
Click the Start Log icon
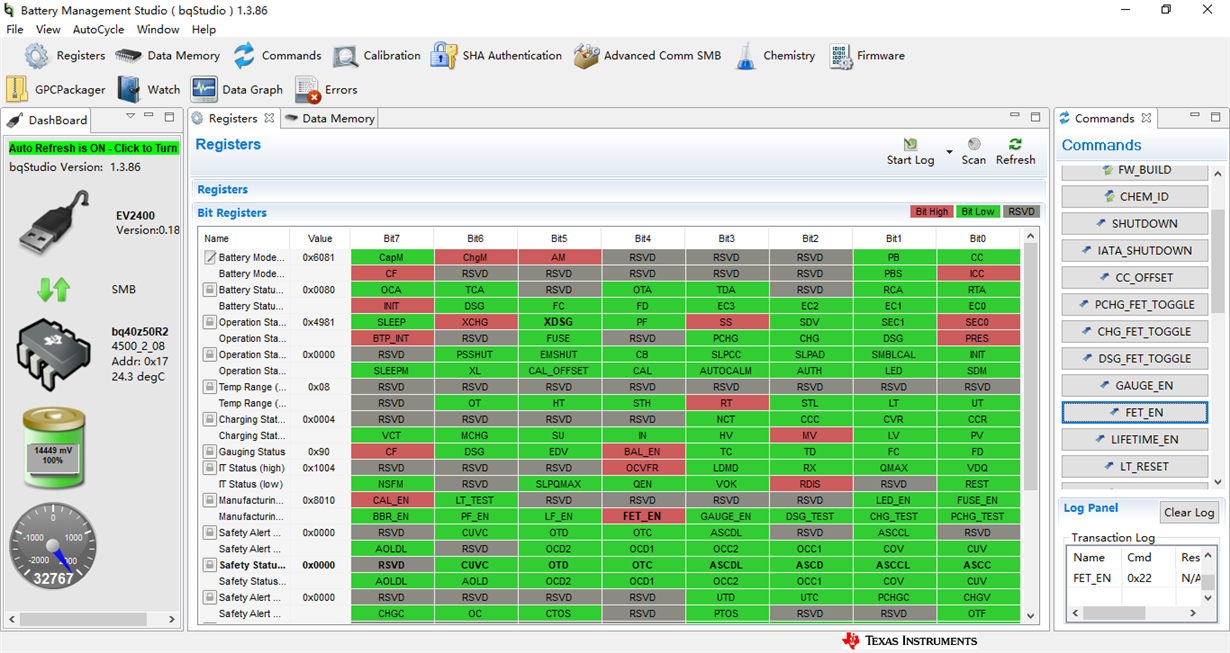pyautogui.click(x=910, y=144)
